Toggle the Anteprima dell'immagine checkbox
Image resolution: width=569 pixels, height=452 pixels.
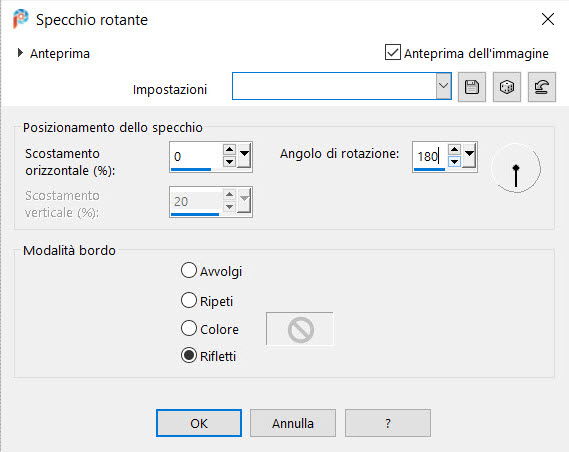click(393, 52)
